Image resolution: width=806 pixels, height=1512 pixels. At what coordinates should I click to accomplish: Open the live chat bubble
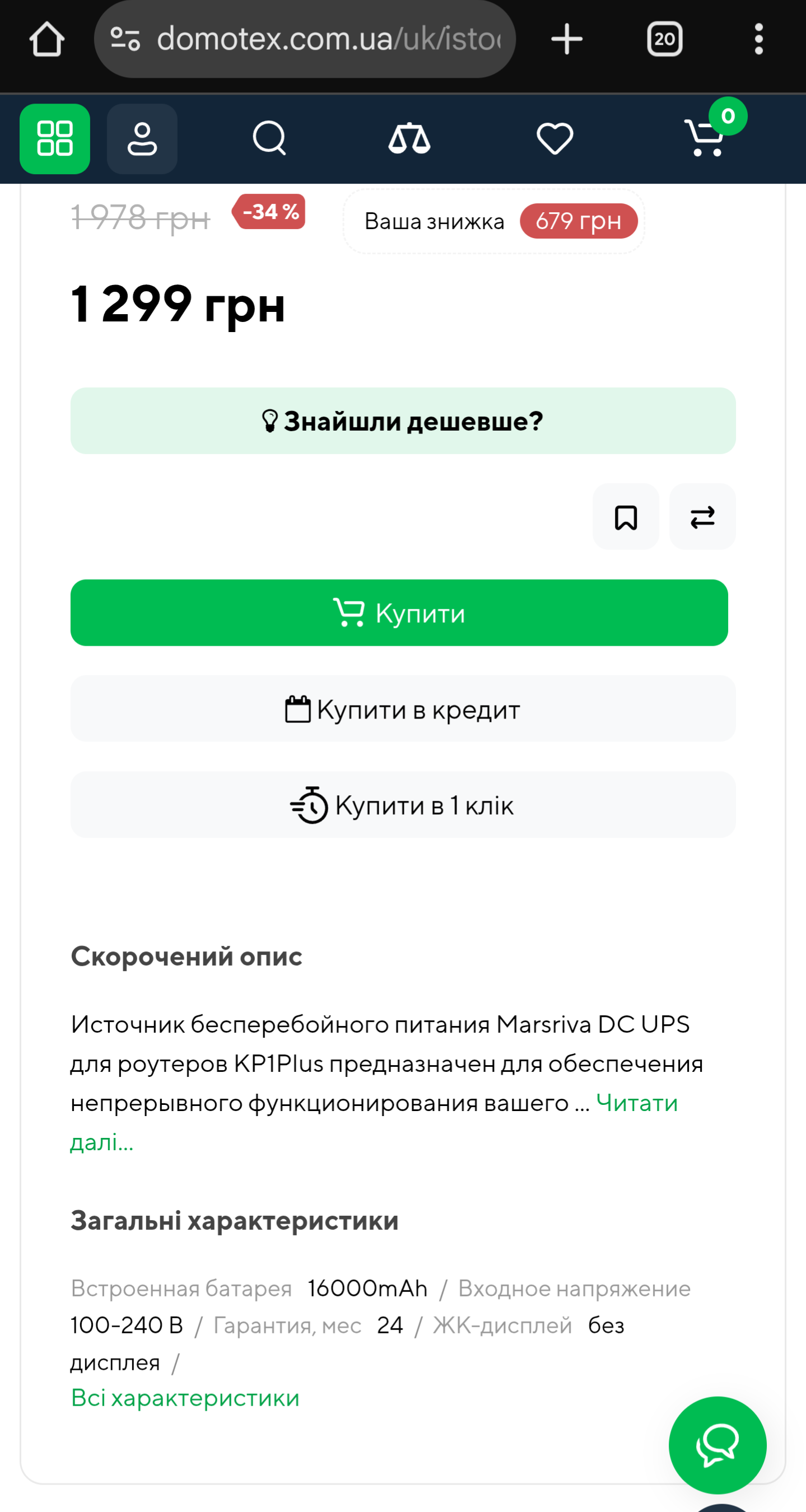coord(717,1444)
